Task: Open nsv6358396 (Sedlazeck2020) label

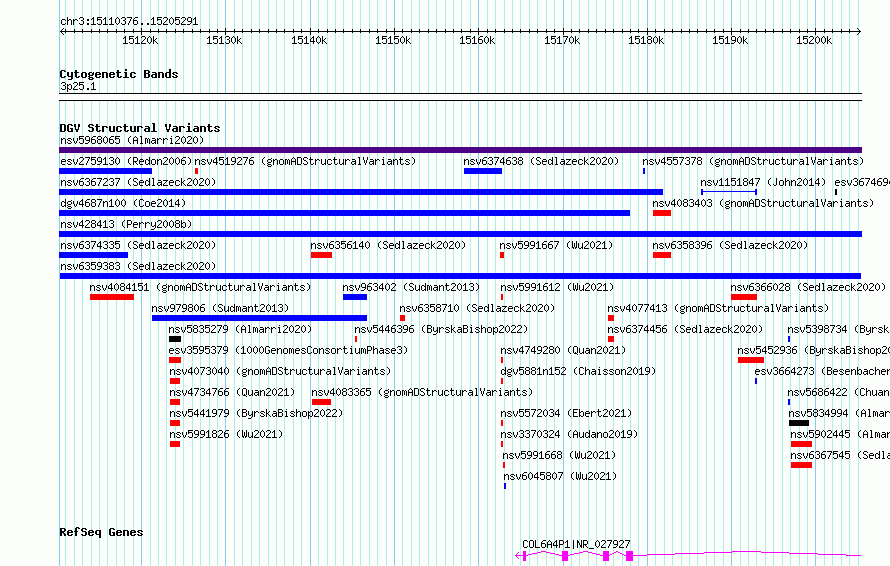Action: click(x=730, y=245)
